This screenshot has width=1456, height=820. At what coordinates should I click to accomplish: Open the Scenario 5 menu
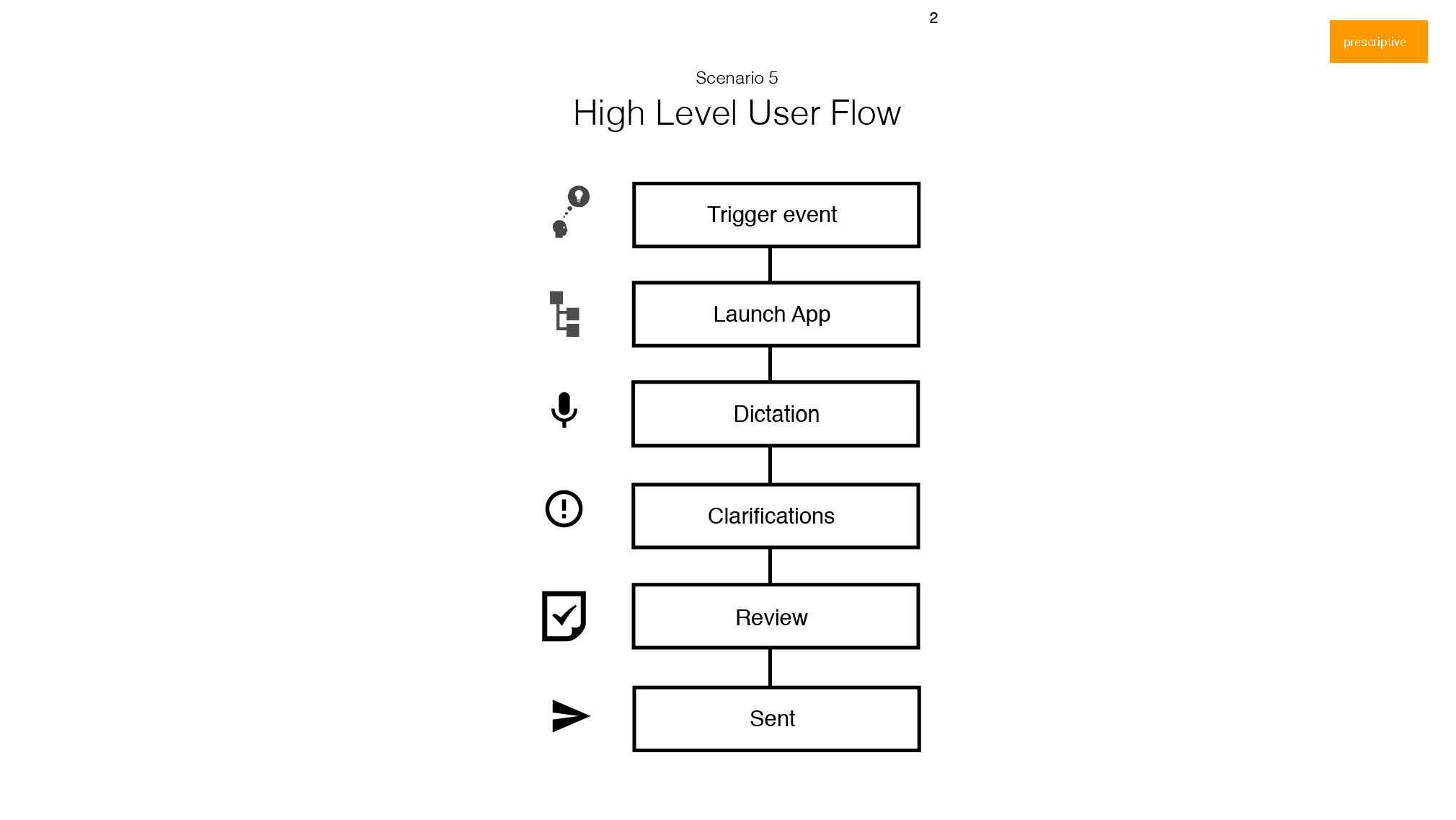coord(736,78)
